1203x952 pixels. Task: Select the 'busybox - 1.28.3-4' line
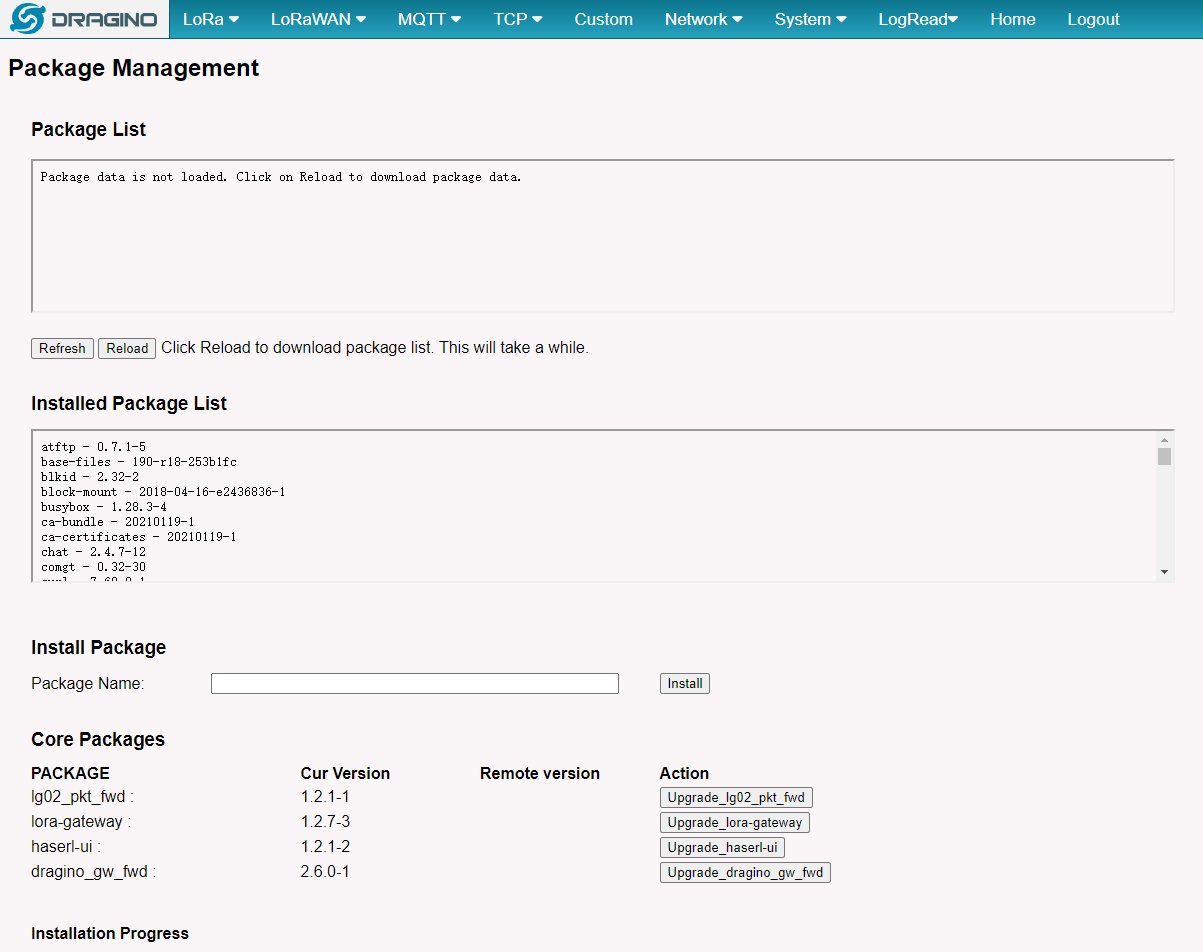pyautogui.click(x=104, y=507)
